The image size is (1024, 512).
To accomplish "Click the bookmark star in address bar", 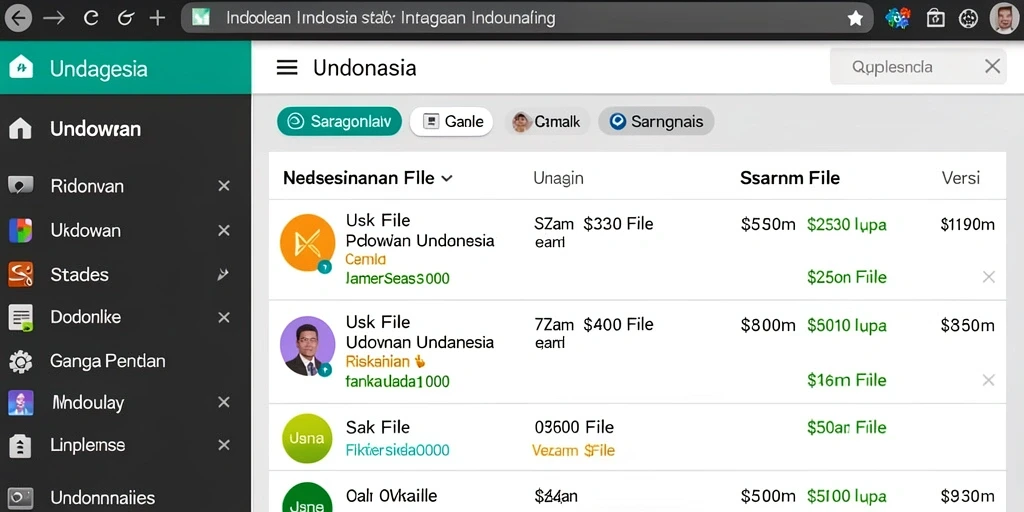I will 855,18.
